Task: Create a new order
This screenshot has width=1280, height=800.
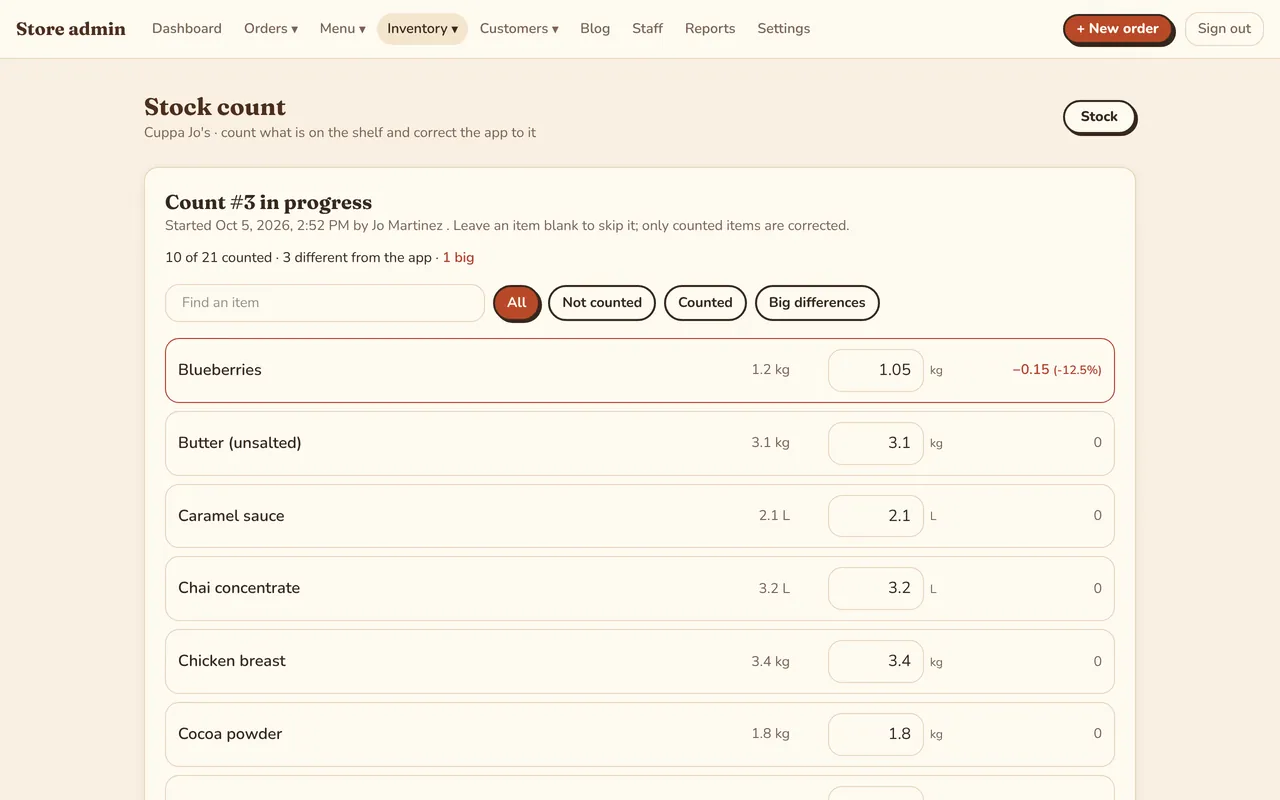Action: (x=1118, y=29)
